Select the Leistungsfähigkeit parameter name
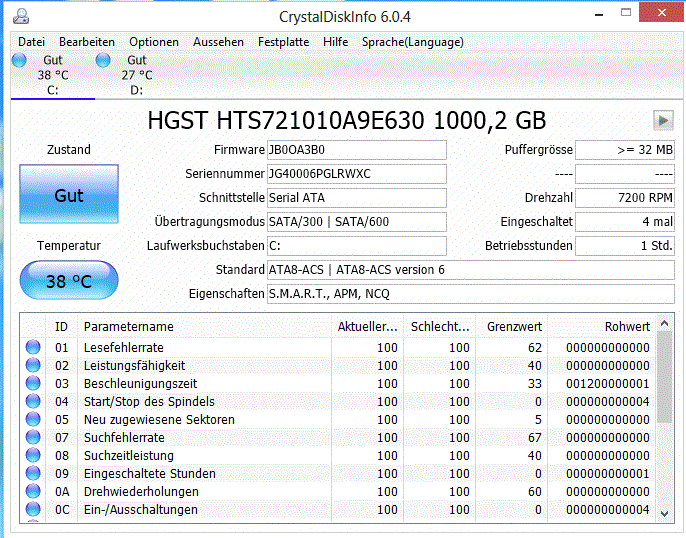 coord(134,366)
